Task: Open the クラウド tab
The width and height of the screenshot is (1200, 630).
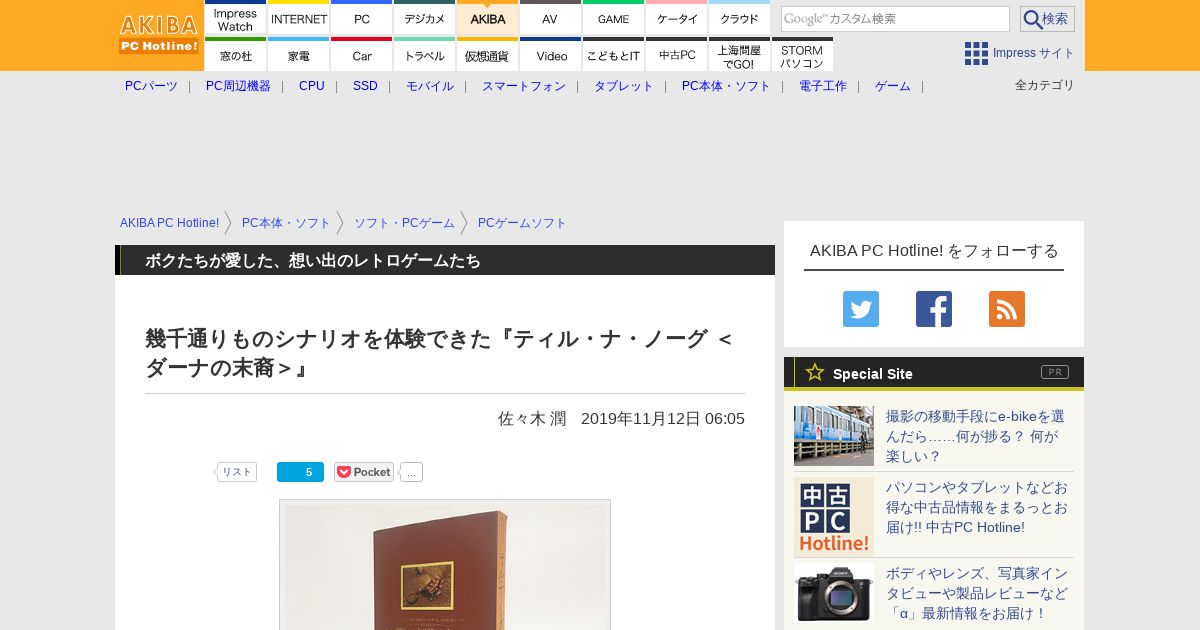Action: (740, 18)
